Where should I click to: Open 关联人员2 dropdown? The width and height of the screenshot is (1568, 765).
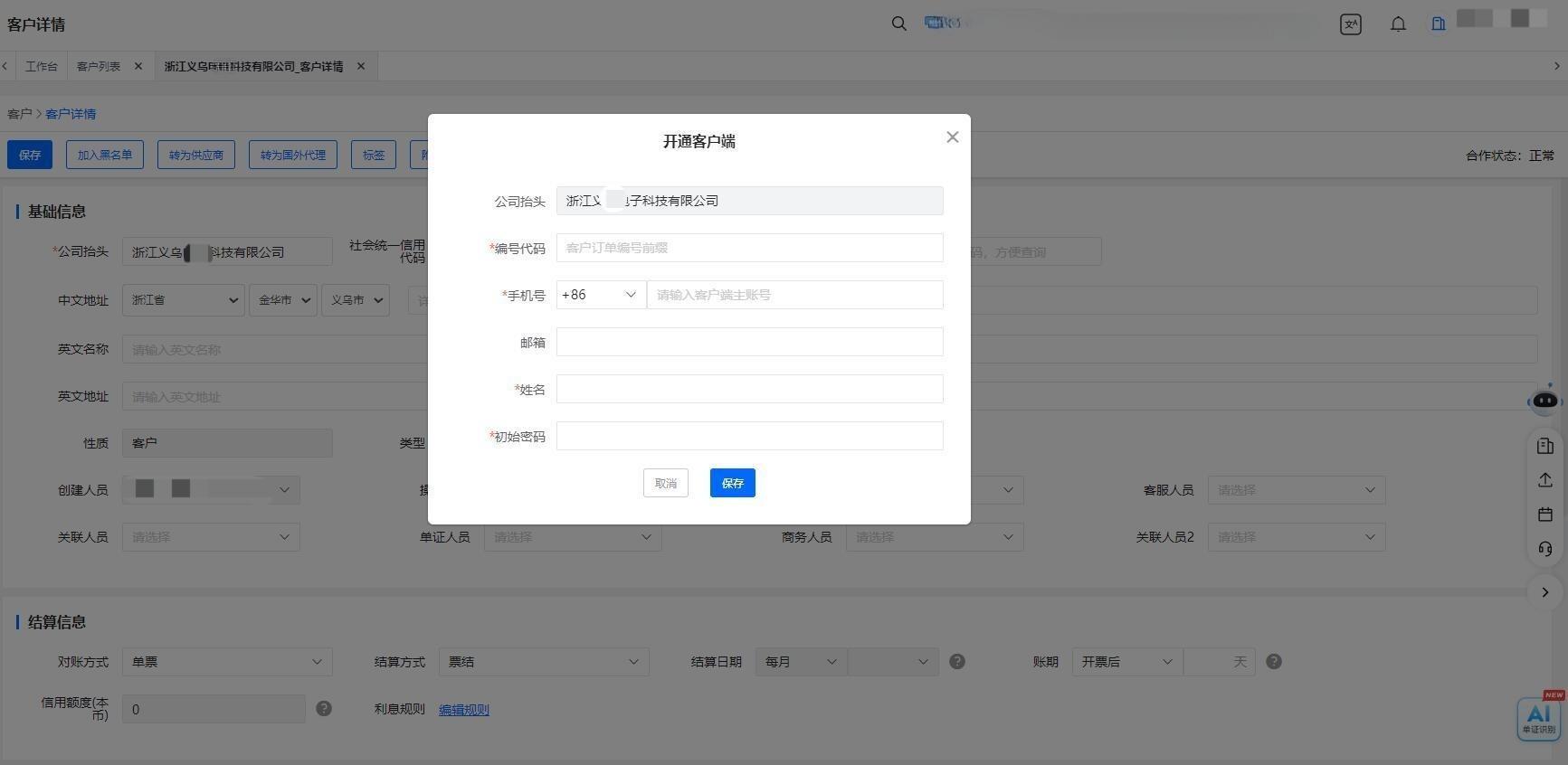click(1297, 537)
